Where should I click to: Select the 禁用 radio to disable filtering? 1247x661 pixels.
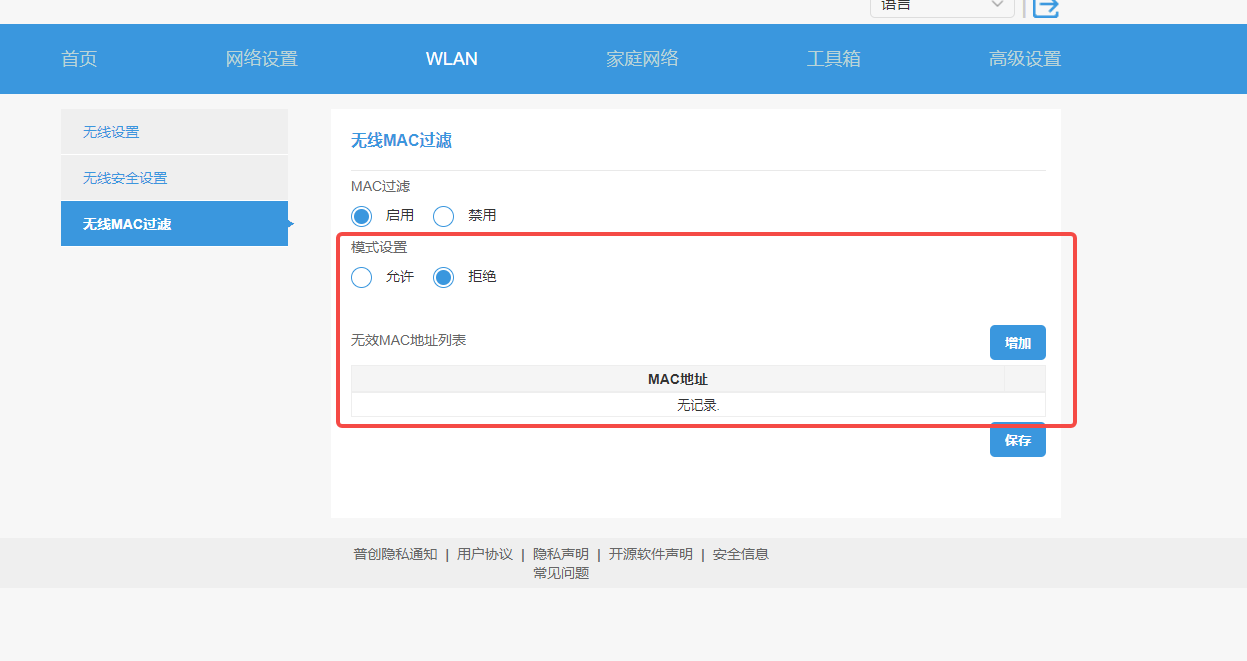(444, 216)
